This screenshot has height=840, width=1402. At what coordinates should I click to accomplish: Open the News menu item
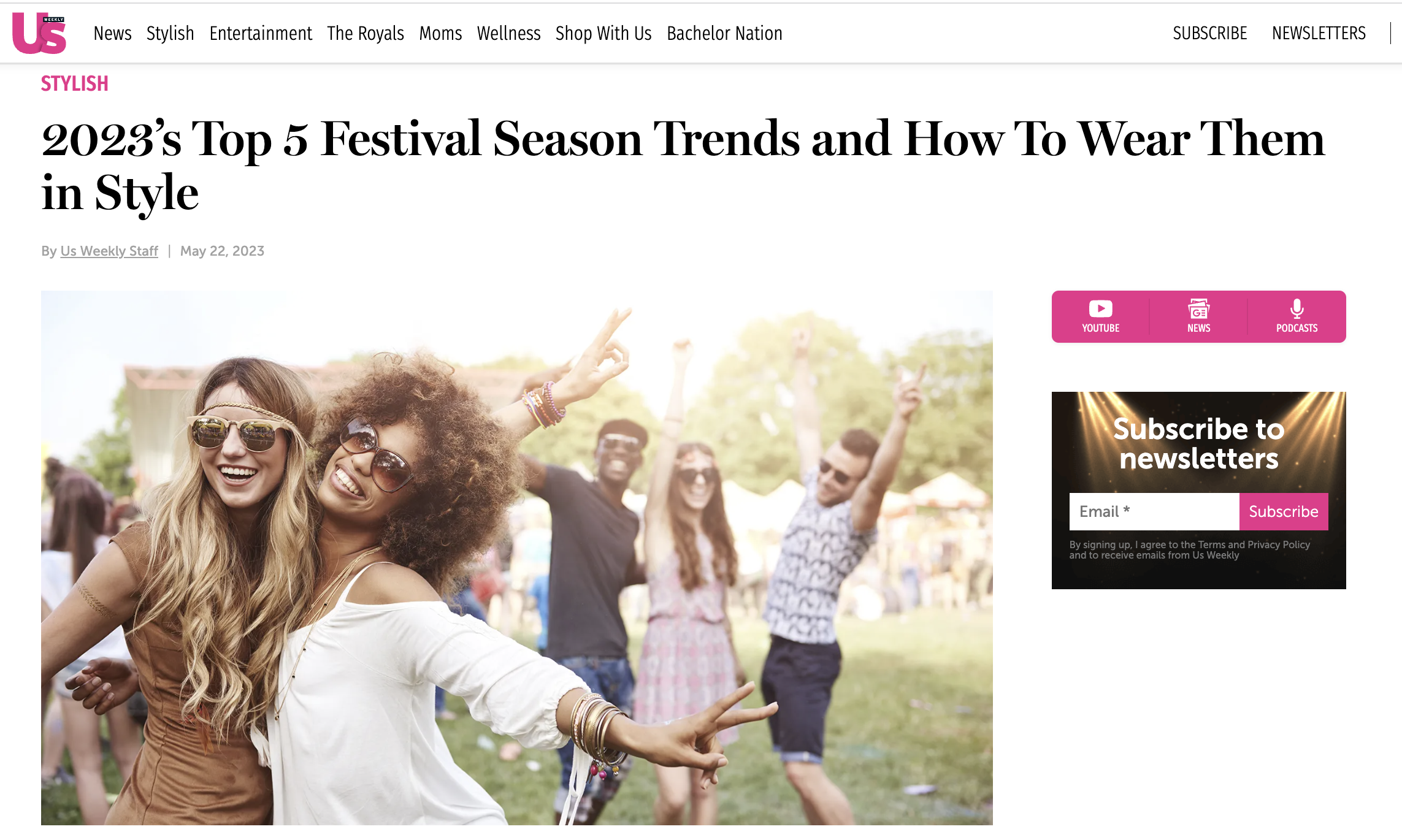pos(113,33)
